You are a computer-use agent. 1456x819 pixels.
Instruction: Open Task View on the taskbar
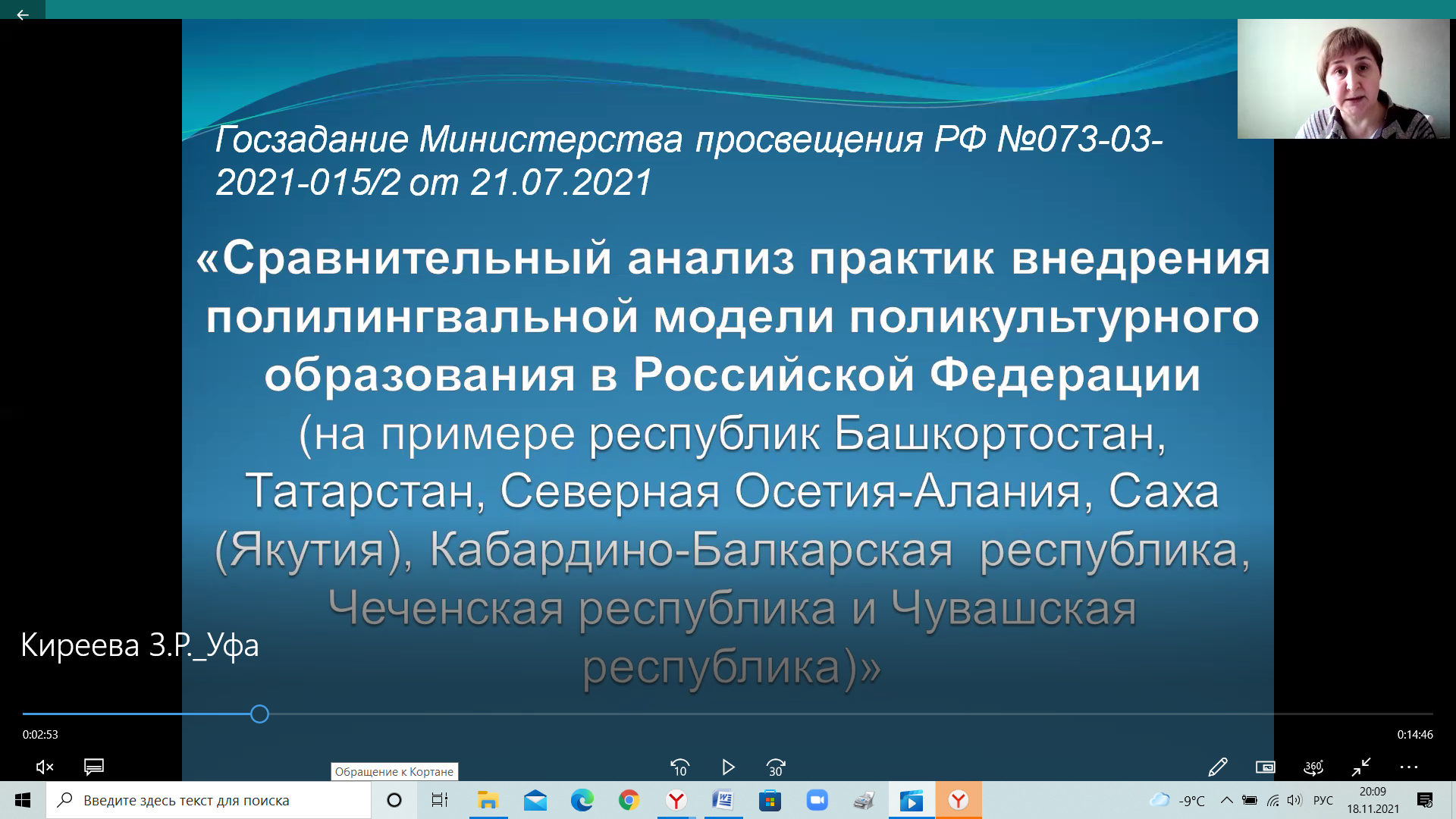tap(440, 800)
